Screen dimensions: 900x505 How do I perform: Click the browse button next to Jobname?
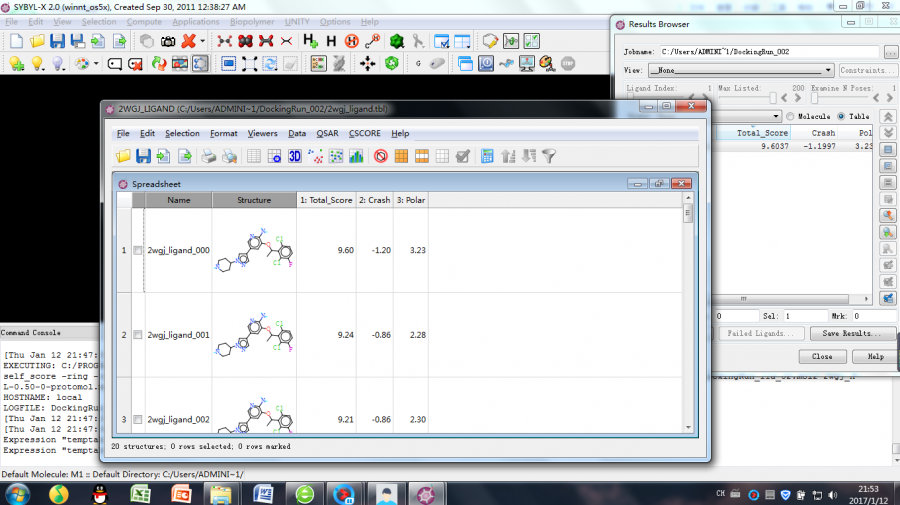pos(890,52)
